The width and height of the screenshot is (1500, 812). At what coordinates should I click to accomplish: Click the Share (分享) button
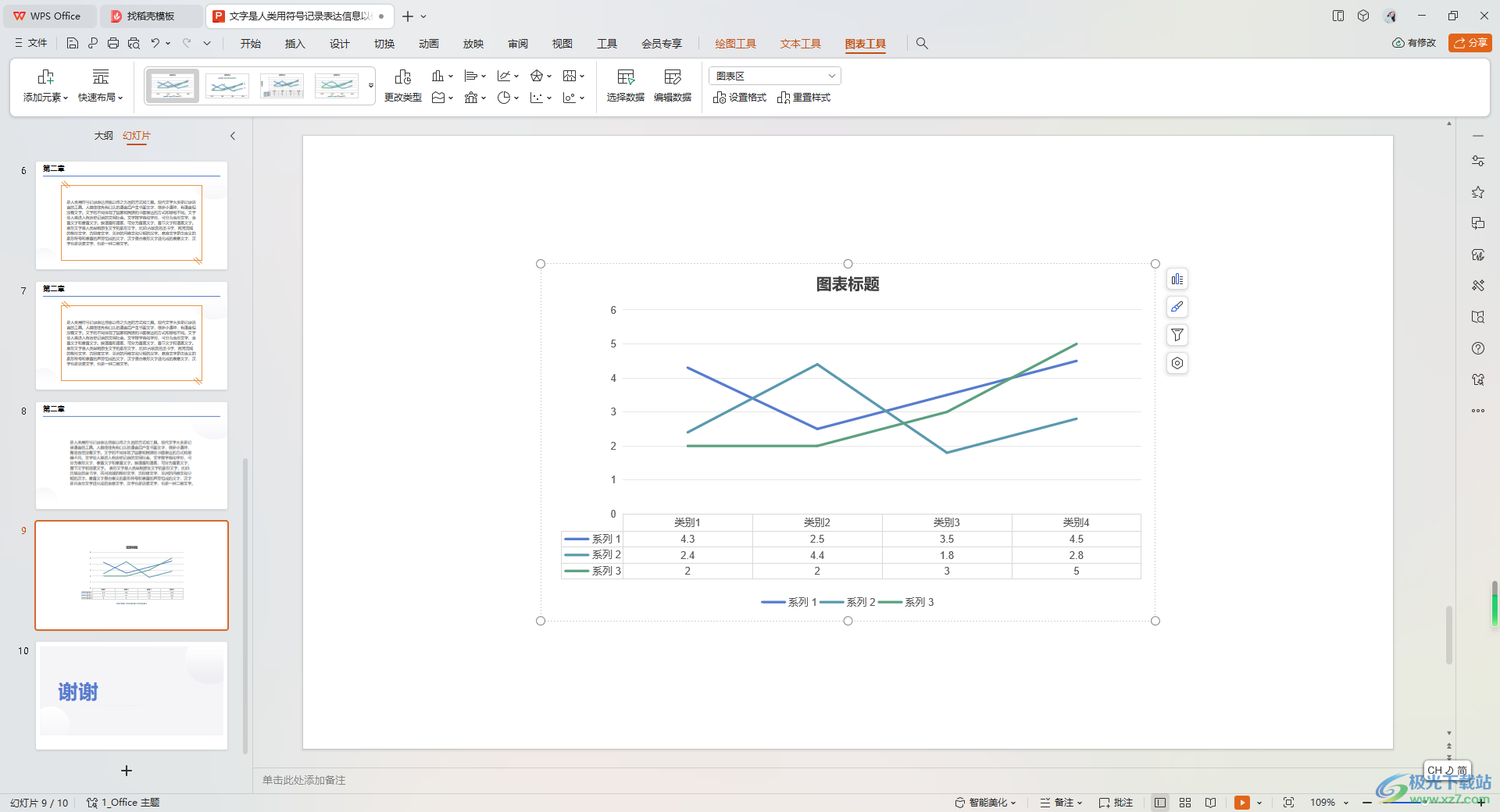1470,43
